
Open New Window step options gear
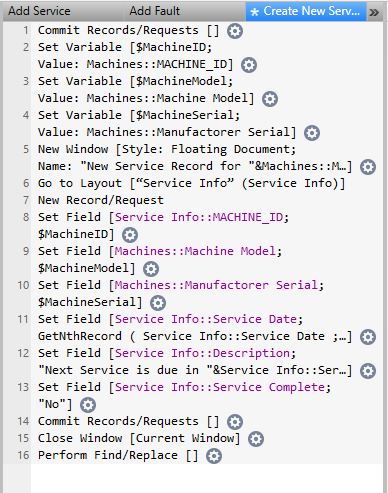368,167
